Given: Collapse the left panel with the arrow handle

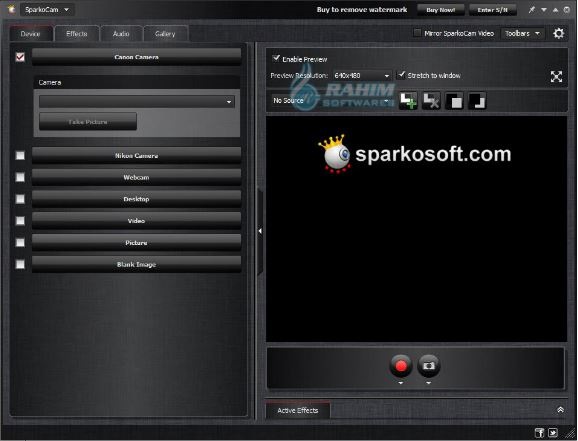Looking at the screenshot, I should point(260,231).
